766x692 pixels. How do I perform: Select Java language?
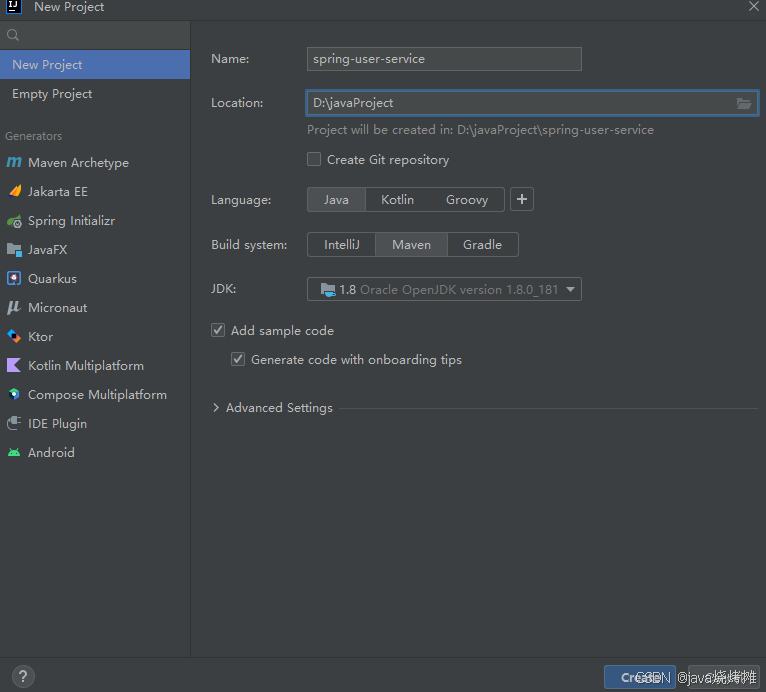point(336,200)
